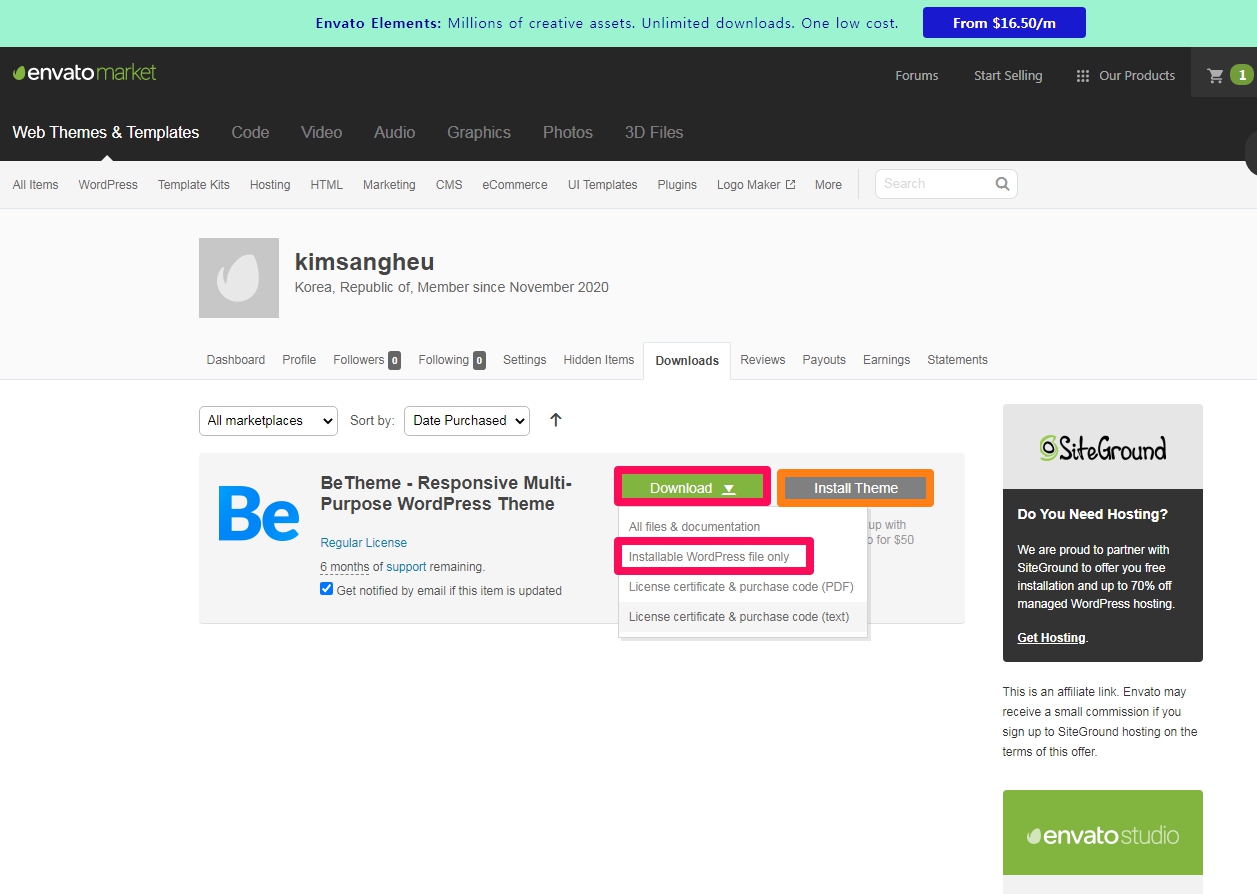Toggle email notification checkbox for item updates

click(x=326, y=589)
